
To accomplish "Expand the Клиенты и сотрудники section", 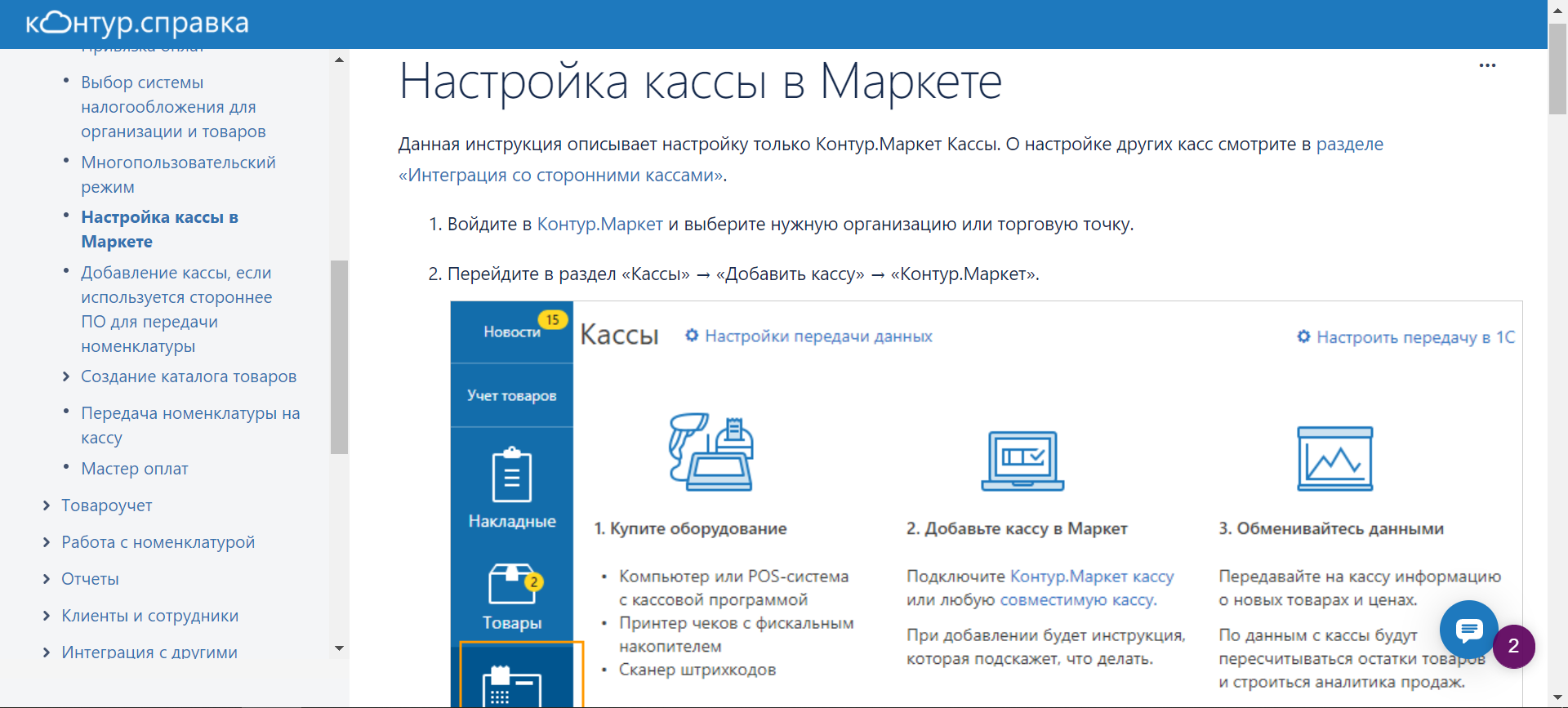I will 47,616.
